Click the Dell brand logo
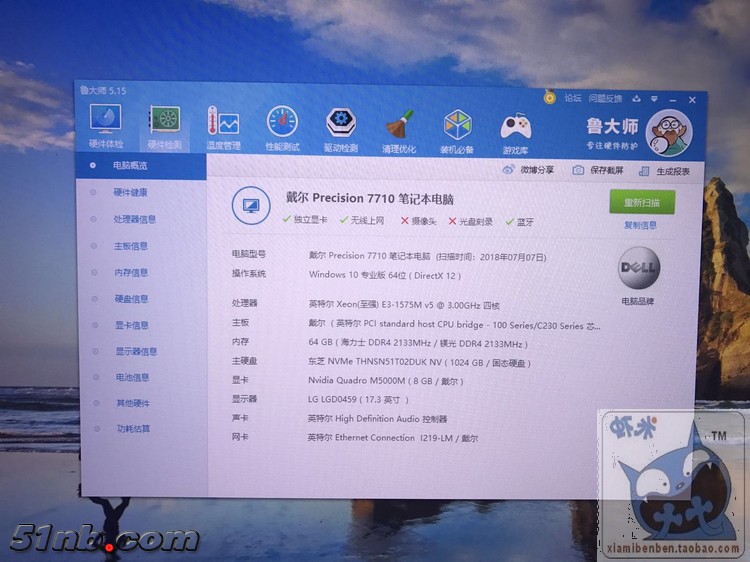Screen dimensions: 750x562 tap(639, 268)
